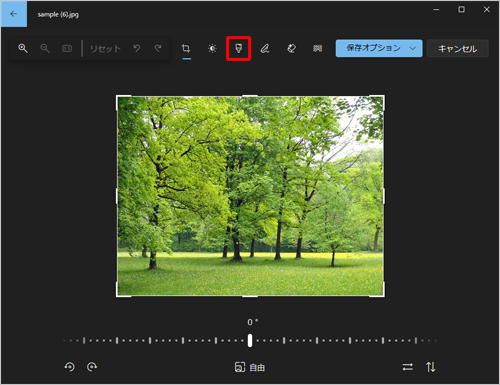Image resolution: width=500 pixels, height=385 pixels.
Task: Open the Erase object tool
Action: [291, 49]
